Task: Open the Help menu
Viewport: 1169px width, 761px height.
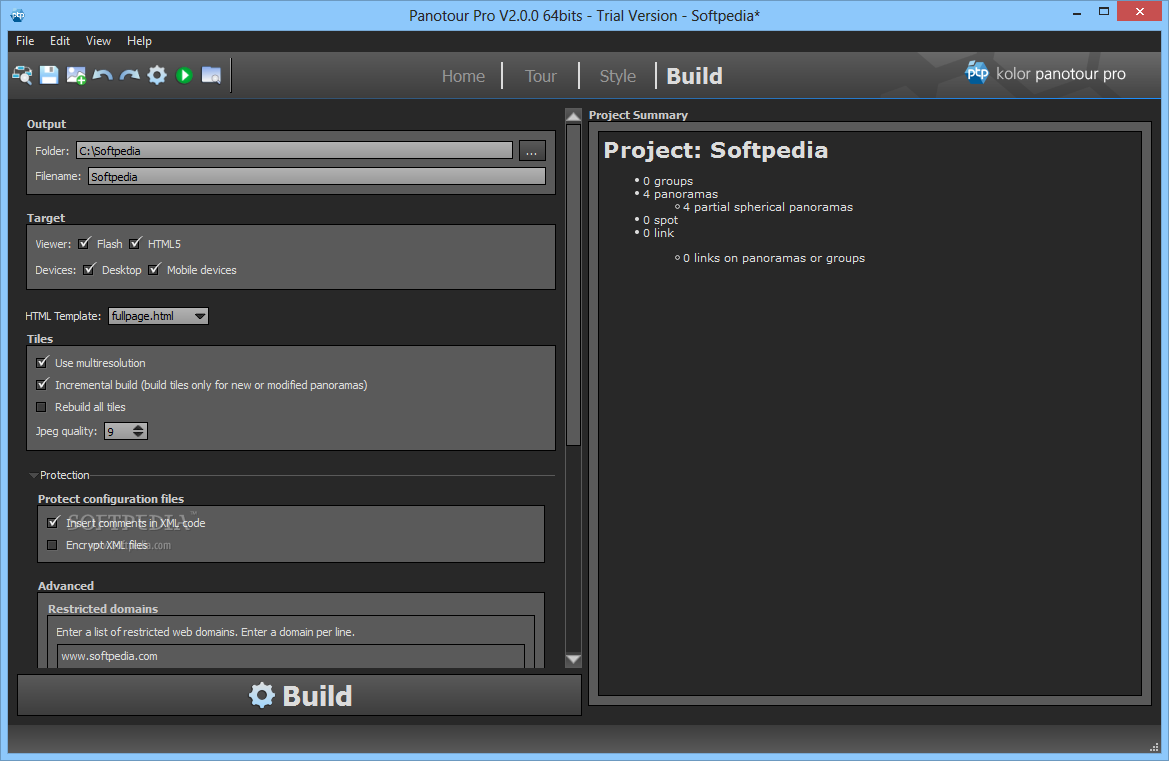Action: pos(139,41)
